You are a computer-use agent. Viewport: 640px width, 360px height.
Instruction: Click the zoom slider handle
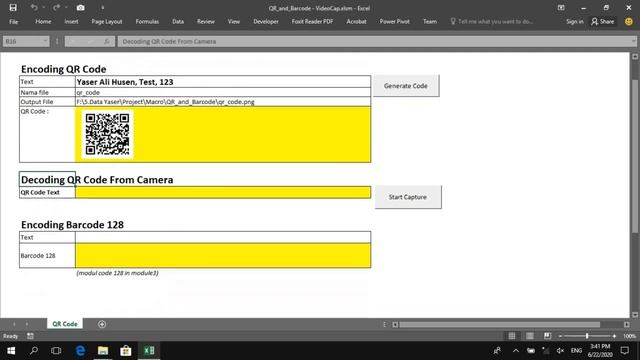point(587,336)
